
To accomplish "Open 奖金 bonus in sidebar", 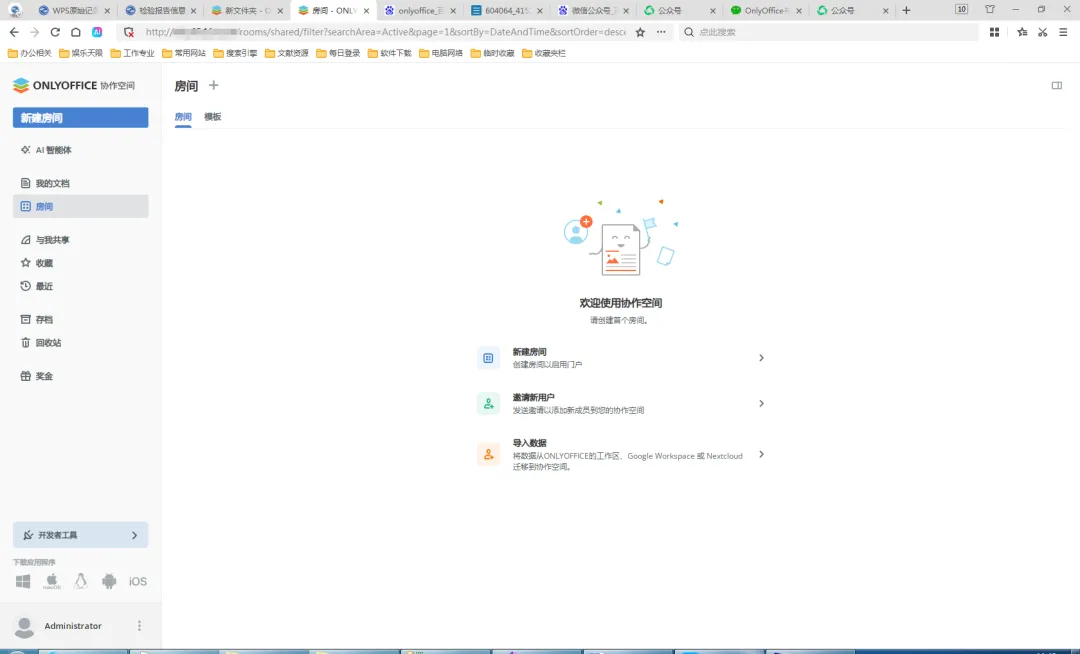I will [x=81, y=376].
